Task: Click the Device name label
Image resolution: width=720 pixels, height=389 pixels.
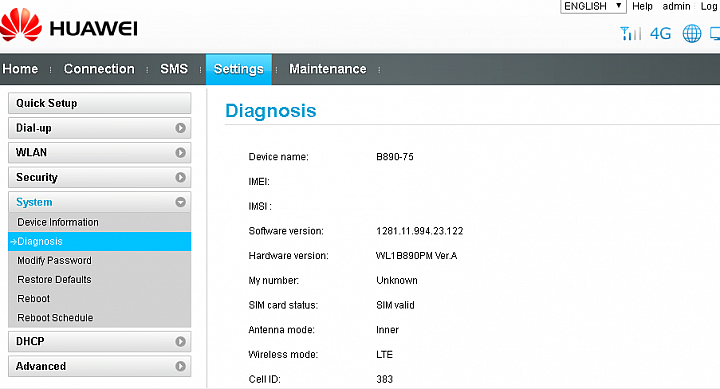Action: pos(279,157)
